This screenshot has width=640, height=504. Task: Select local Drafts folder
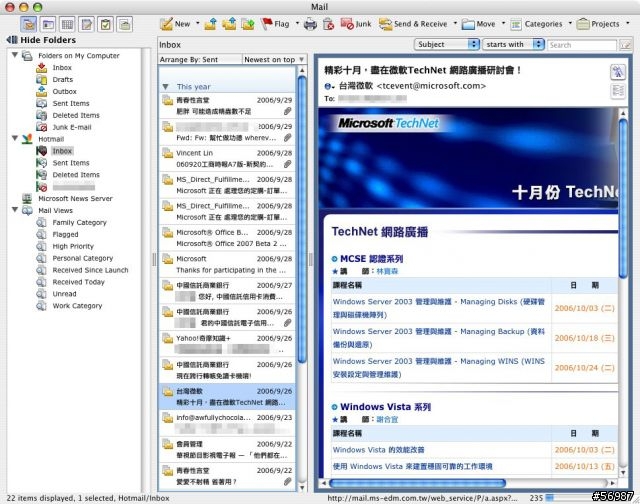point(62,80)
